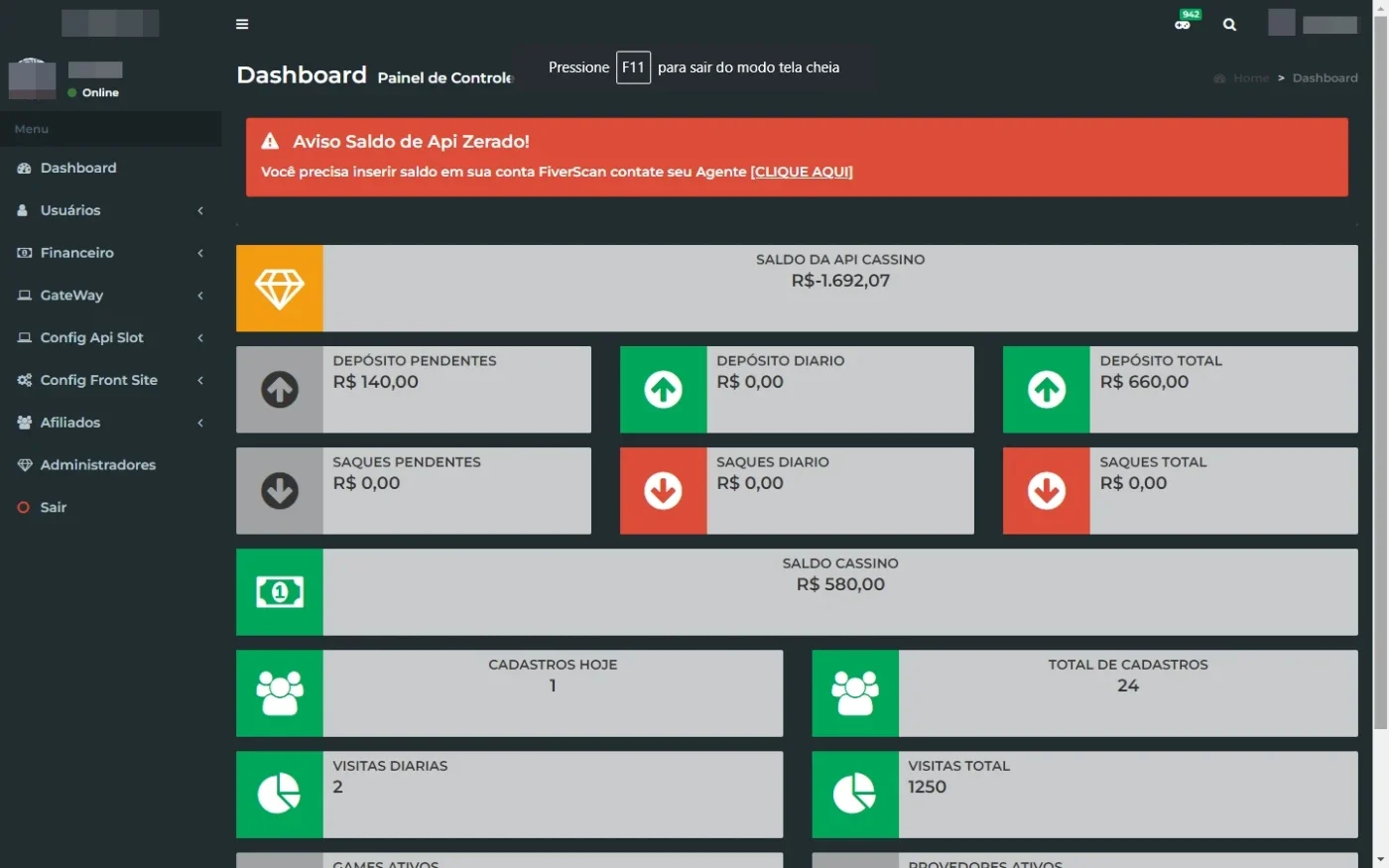Image resolution: width=1389 pixels, height=868 pixels.
Task: Click the R$-1.692,07 API balance value
Action: (x=840, y=281)
